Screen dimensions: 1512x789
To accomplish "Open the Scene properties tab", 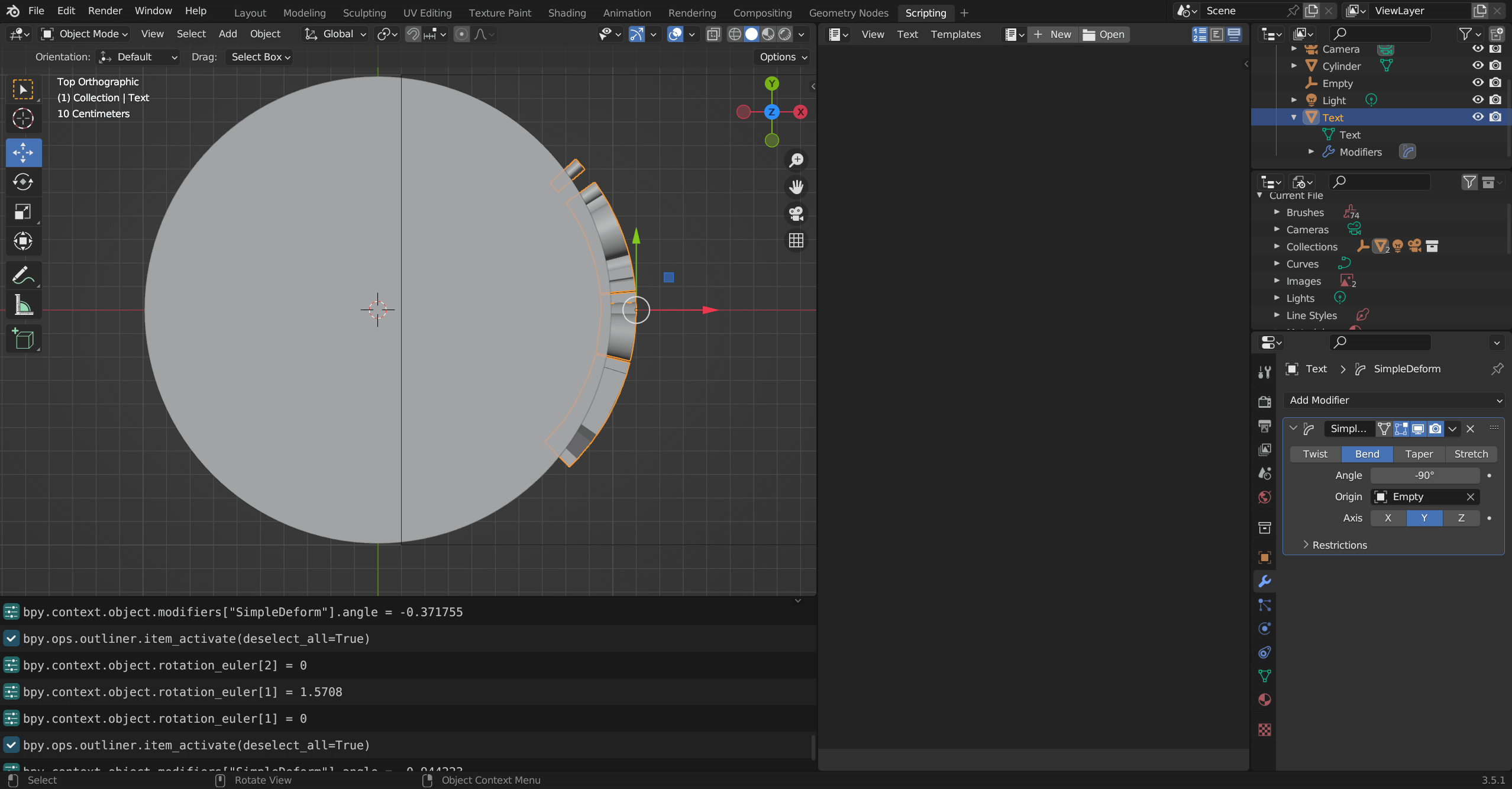I will coord(1265,474).
